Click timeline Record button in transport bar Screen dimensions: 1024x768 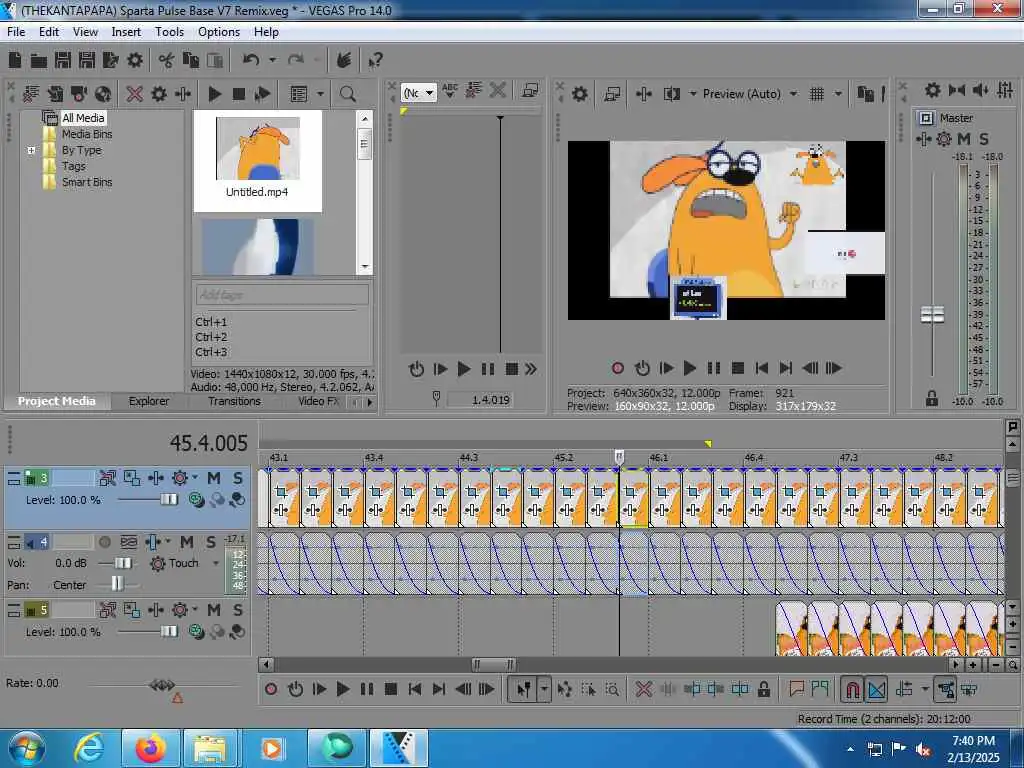(x=271, y=689)
